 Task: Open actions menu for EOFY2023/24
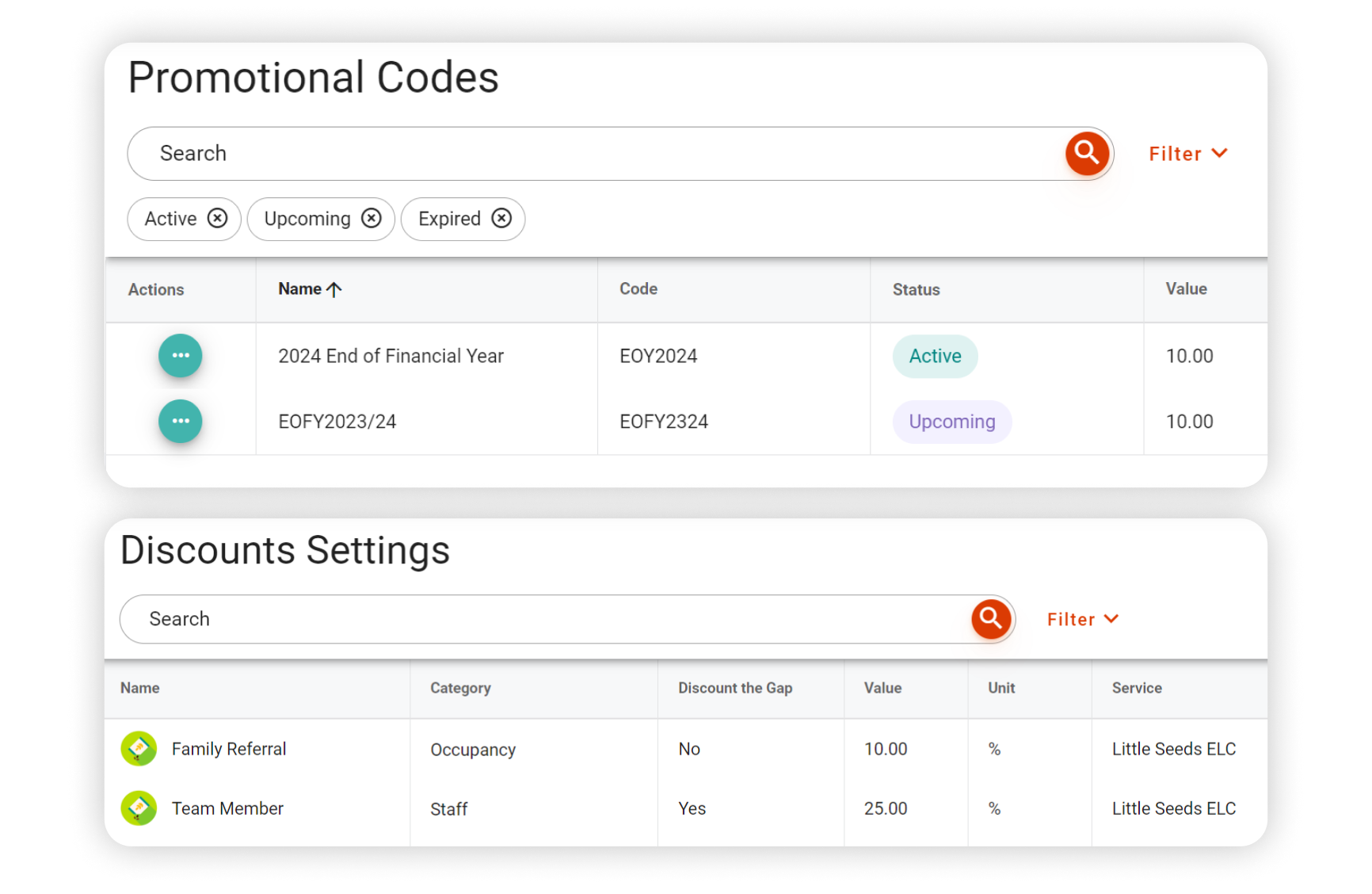coord(180,421)
